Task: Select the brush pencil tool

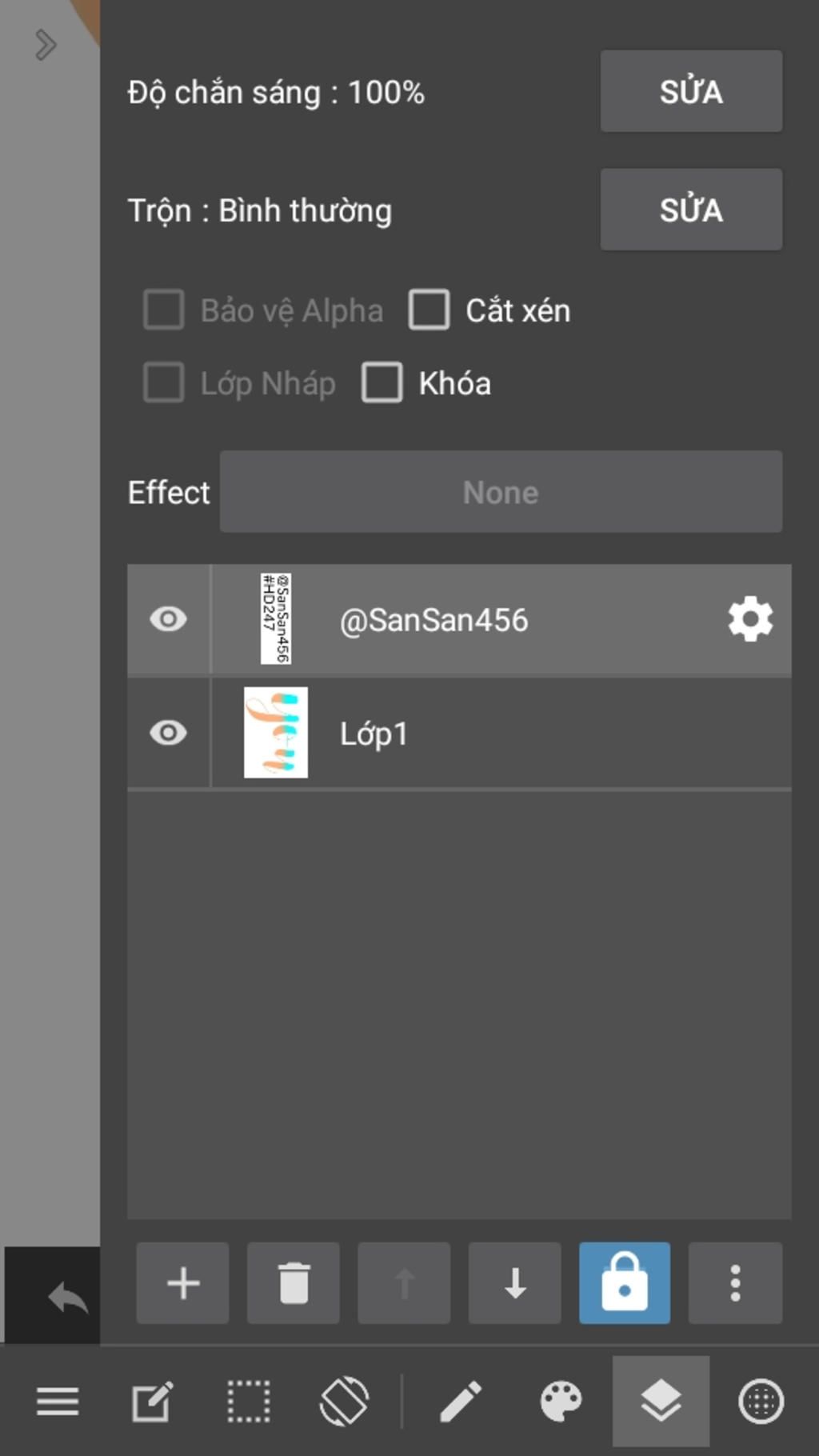Action: point(461,1402)
